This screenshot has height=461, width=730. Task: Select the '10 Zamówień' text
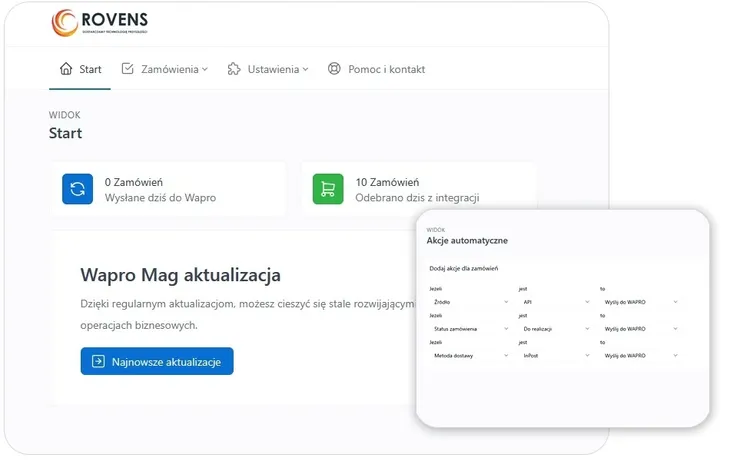[x=387, y=182]
